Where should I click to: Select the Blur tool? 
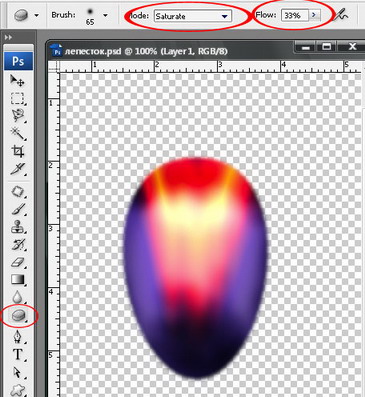[x=17, y=296]
